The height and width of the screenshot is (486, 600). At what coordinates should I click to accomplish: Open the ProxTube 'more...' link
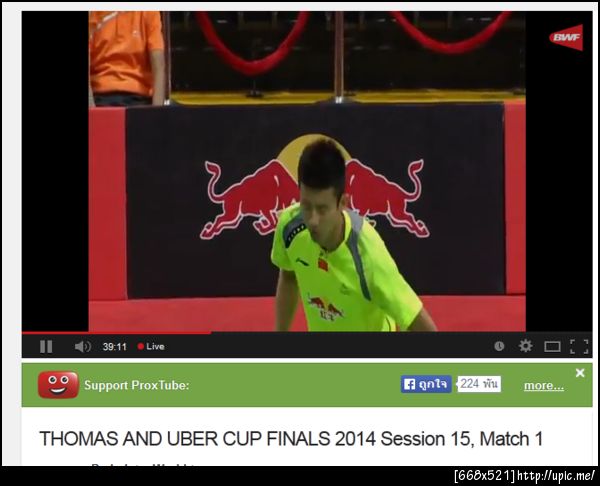click(x=544, y=385)
